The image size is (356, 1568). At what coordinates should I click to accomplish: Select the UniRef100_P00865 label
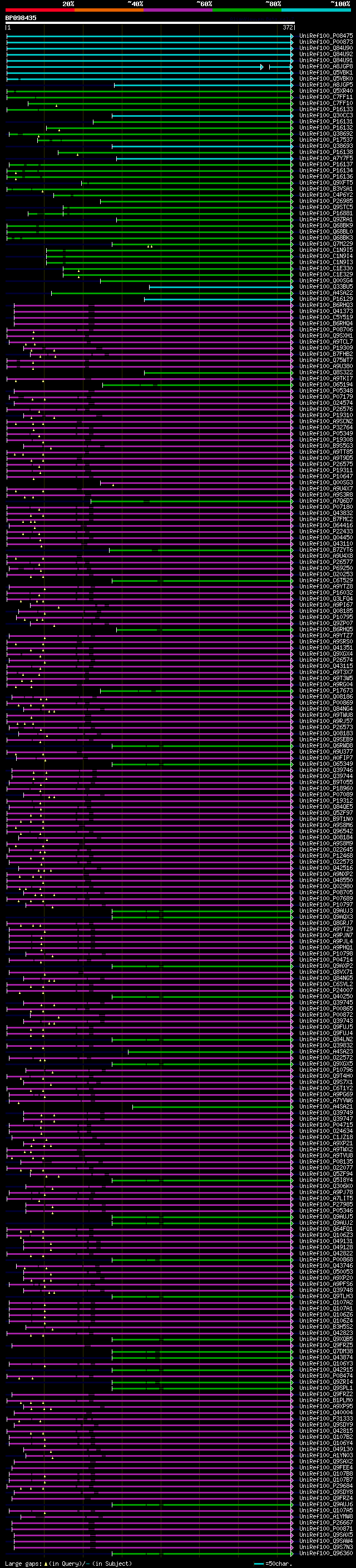tap(325, 1008)
